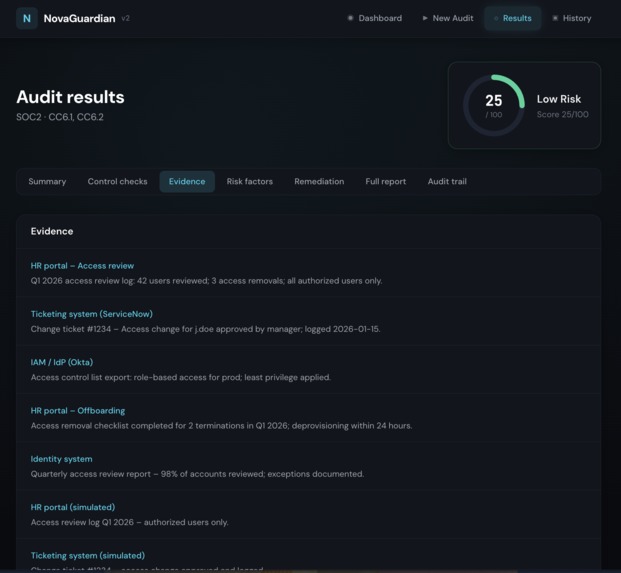Click the Dashboard nav icon
This screenshot has width=621, height=573.
click(350, 18)
